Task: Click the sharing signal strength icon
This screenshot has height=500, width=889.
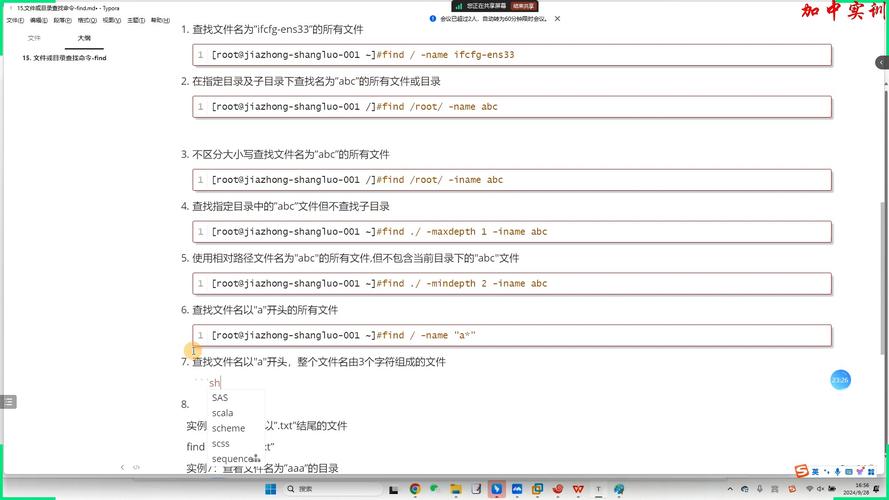Action: (459, 6)
